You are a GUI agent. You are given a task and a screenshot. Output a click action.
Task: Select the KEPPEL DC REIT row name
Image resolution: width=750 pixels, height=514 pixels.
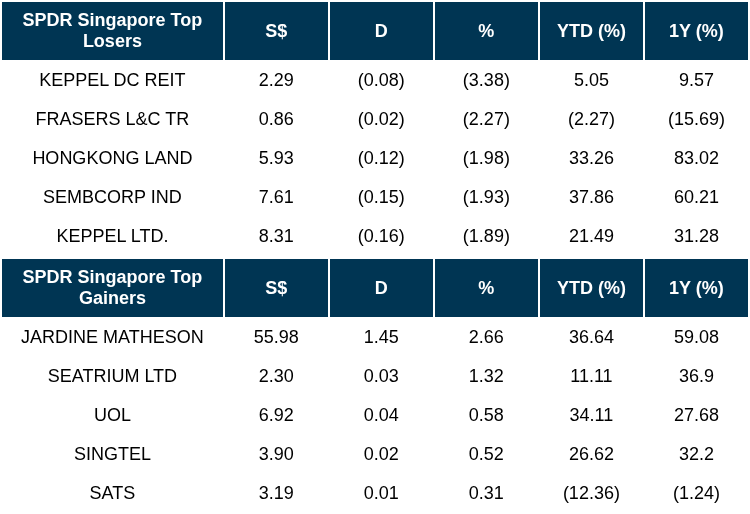pyautogui.click(x=112, y=80)
